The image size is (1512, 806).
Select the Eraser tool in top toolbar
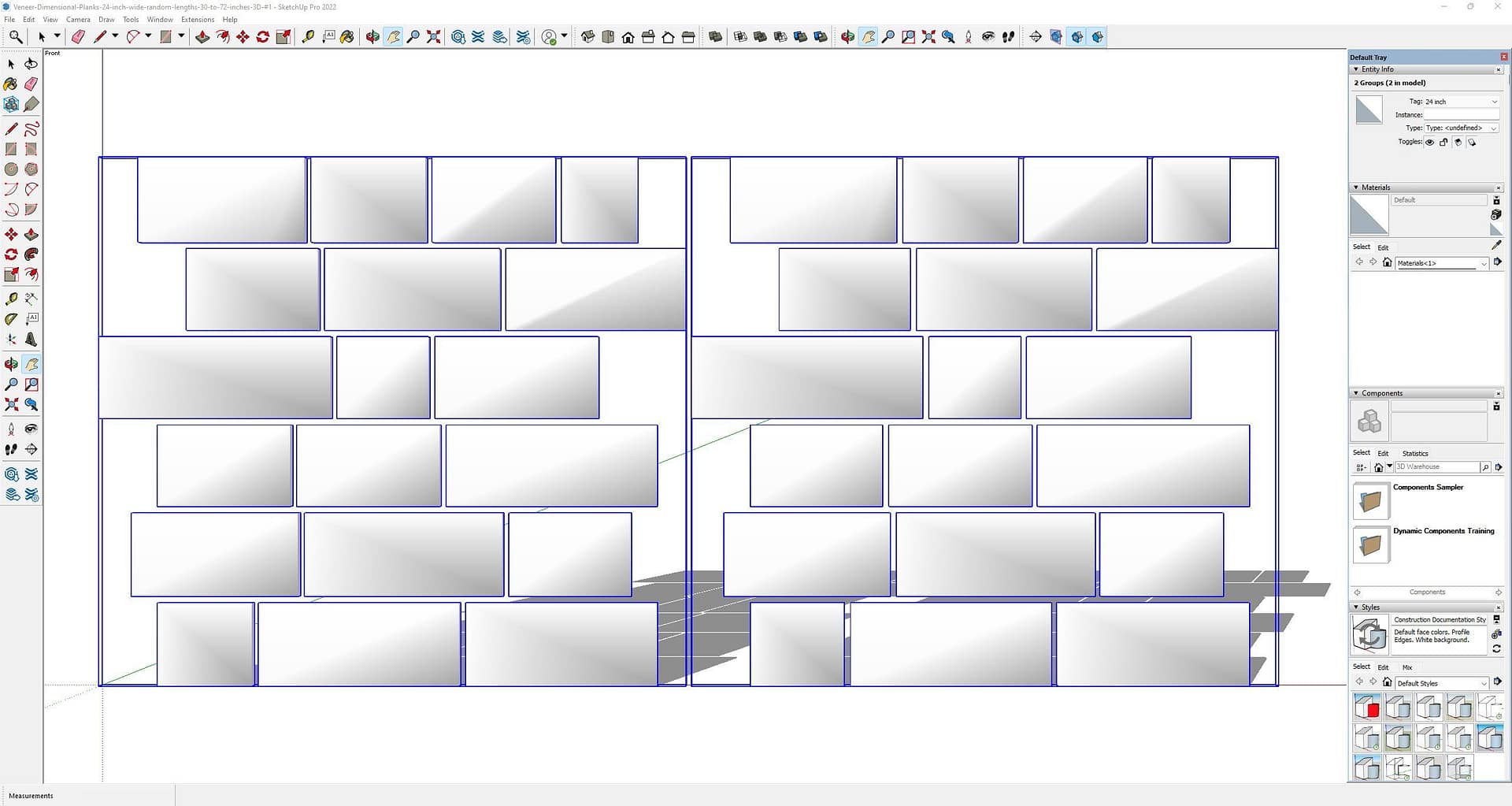coord(78,37)
